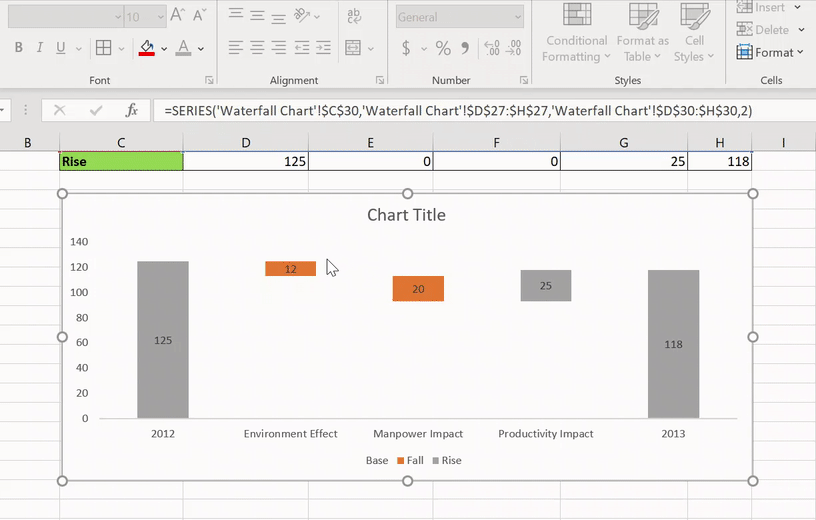Click the 2012 gray bar labeled 125

[163, 340]
